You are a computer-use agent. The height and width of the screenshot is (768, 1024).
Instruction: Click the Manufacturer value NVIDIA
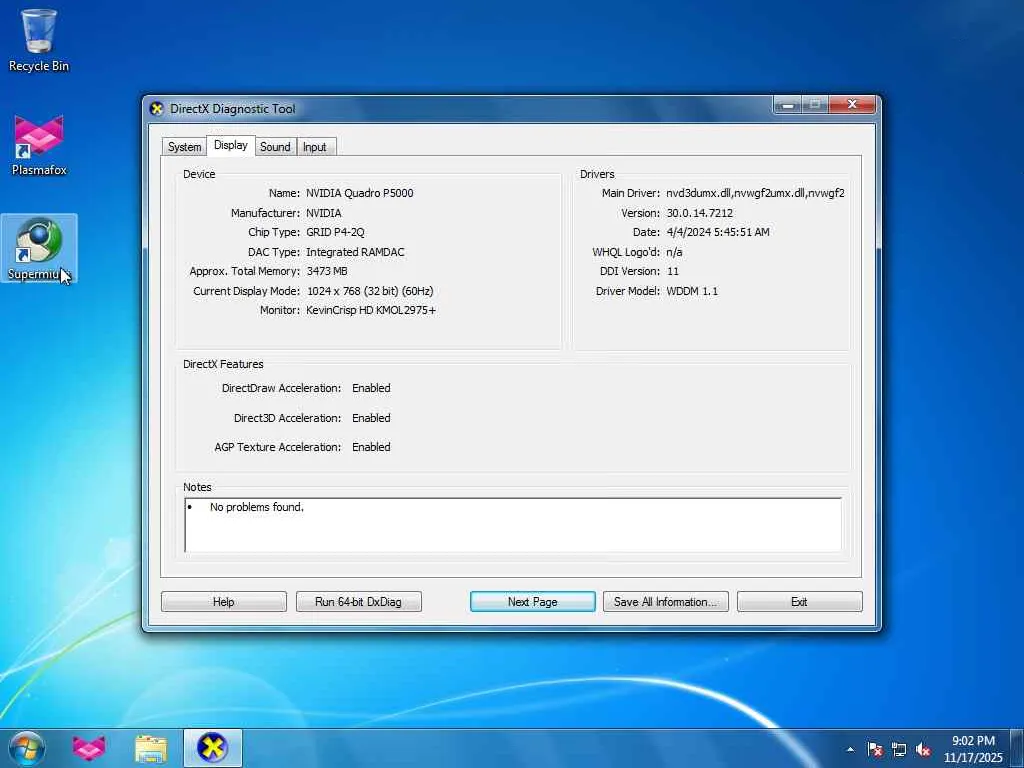pyautogui.click(x=323, y=213)
